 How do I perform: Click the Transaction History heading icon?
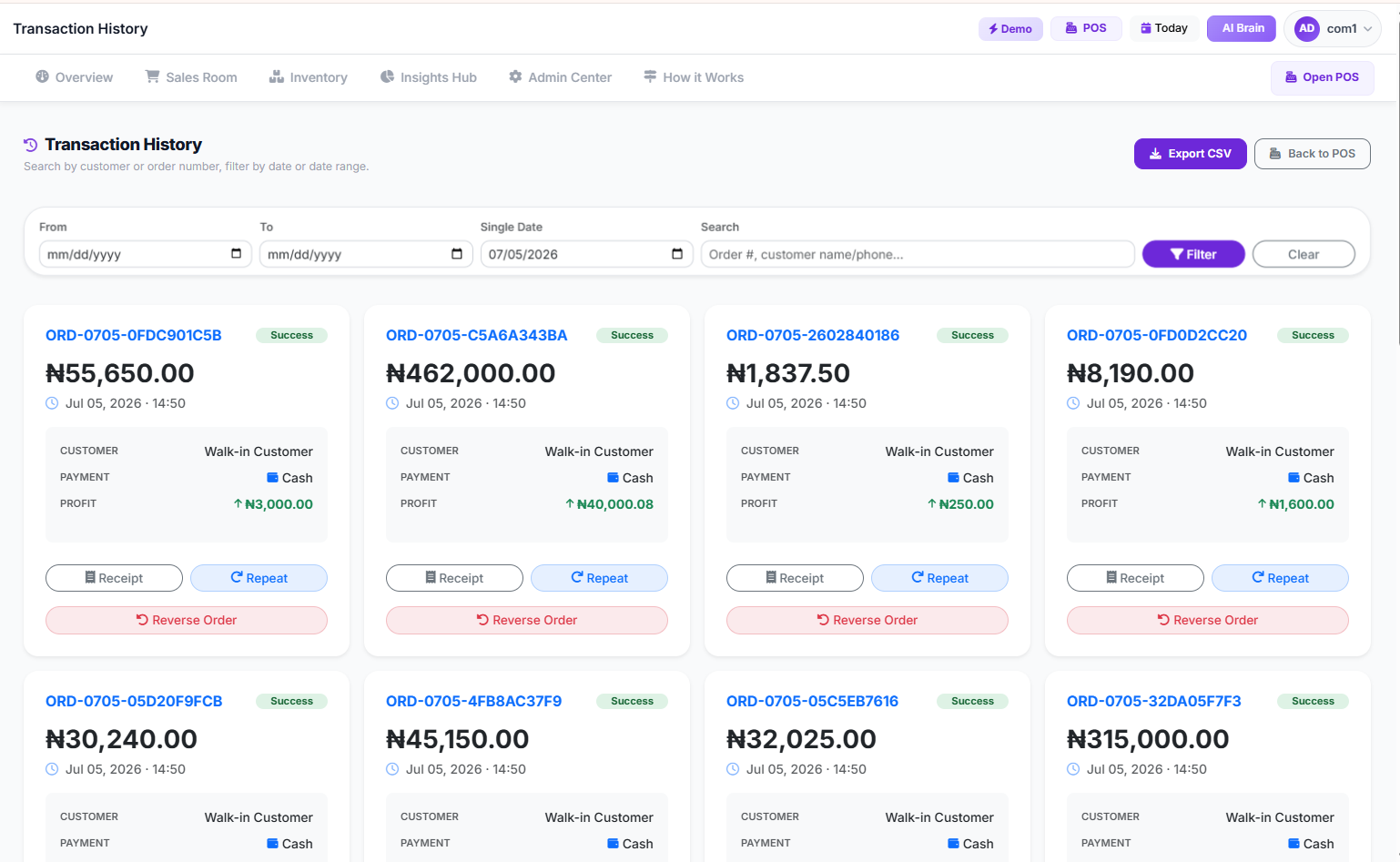(31, 145)
